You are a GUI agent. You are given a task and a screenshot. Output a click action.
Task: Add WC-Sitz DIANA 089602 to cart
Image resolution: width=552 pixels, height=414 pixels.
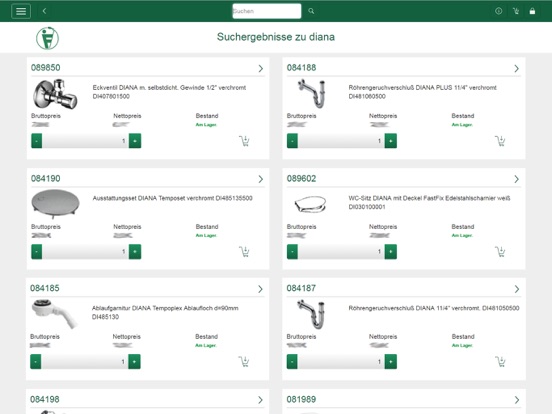point(500,251)
